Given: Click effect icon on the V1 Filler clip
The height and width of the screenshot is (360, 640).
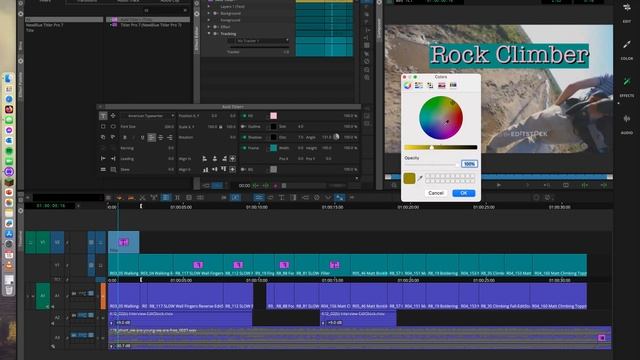Looking at the screenshot, I should (334, 265).
